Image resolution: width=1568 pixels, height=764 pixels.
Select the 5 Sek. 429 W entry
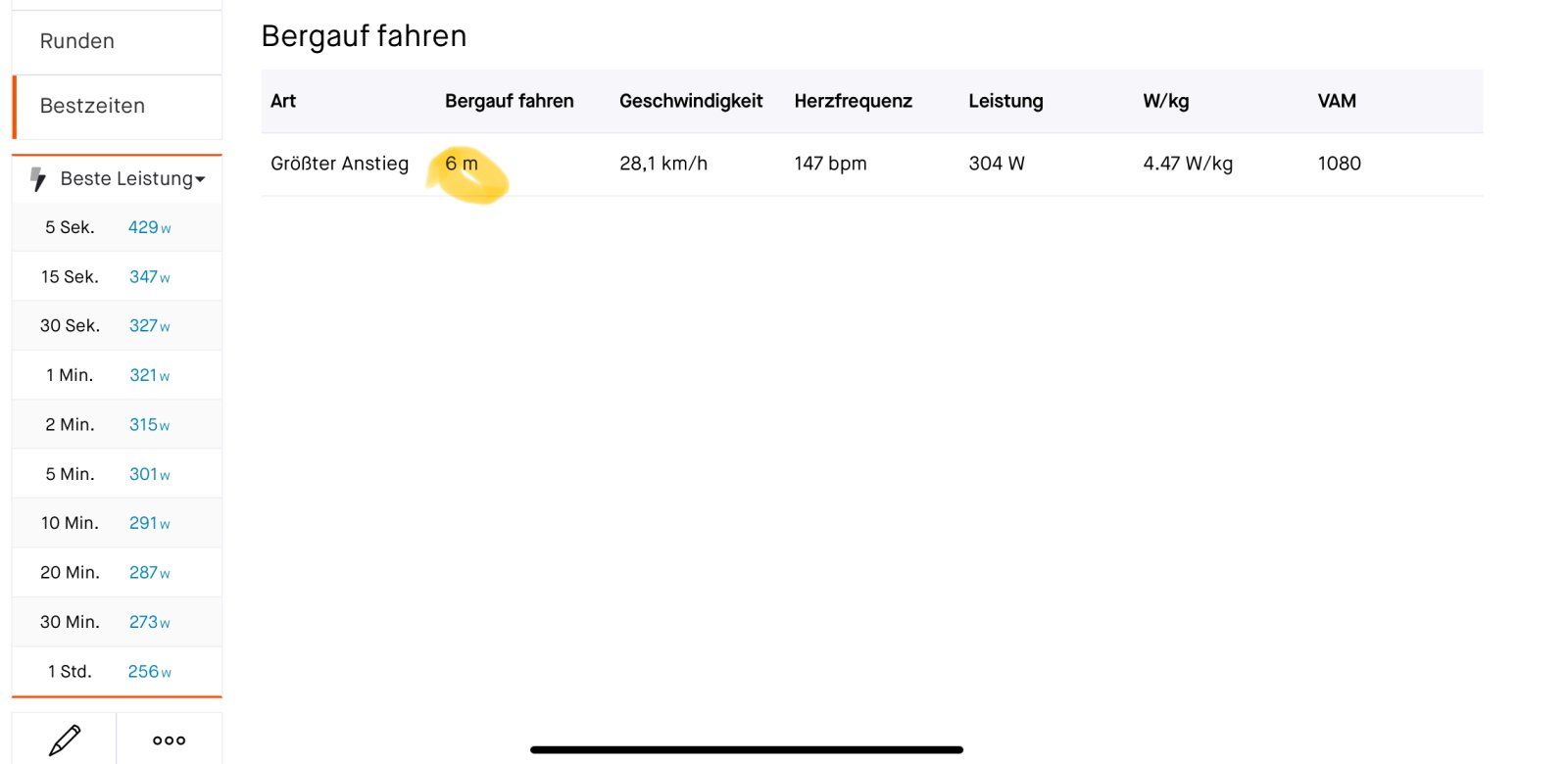tap(117, 227)
